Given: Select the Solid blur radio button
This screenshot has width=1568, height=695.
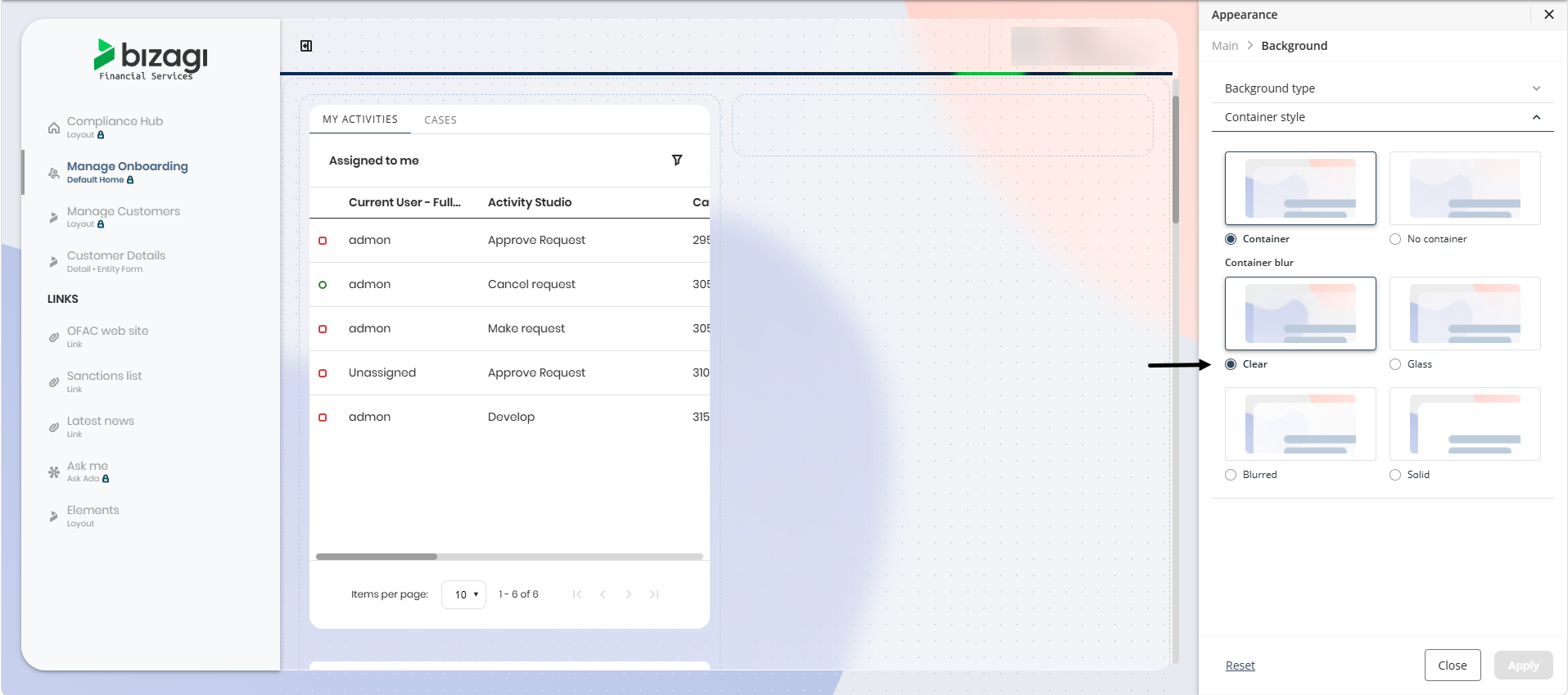Looking at the screenshot, I should pos(1395,475).
